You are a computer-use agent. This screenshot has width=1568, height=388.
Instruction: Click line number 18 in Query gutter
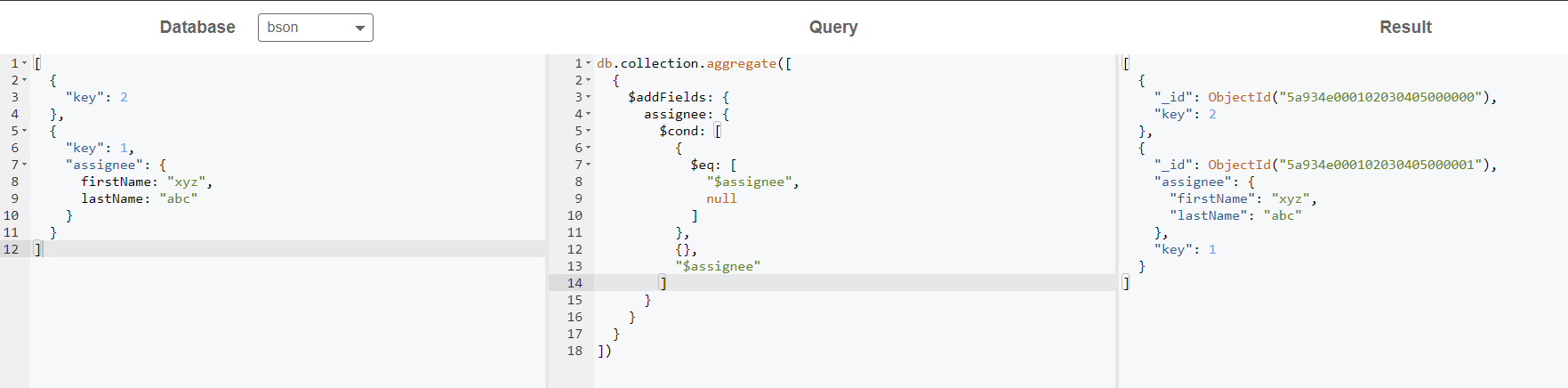575,351
